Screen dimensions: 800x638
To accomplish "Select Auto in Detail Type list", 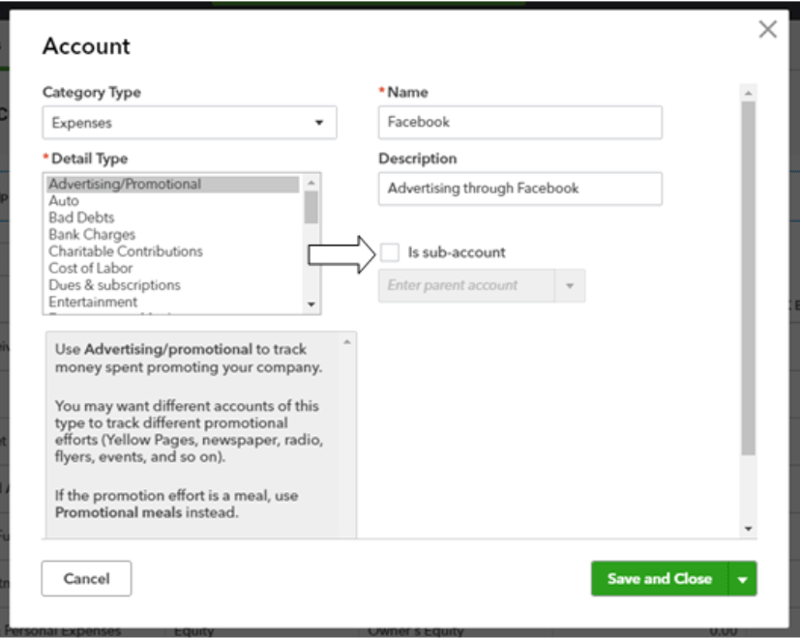I will tap(173, 201).
